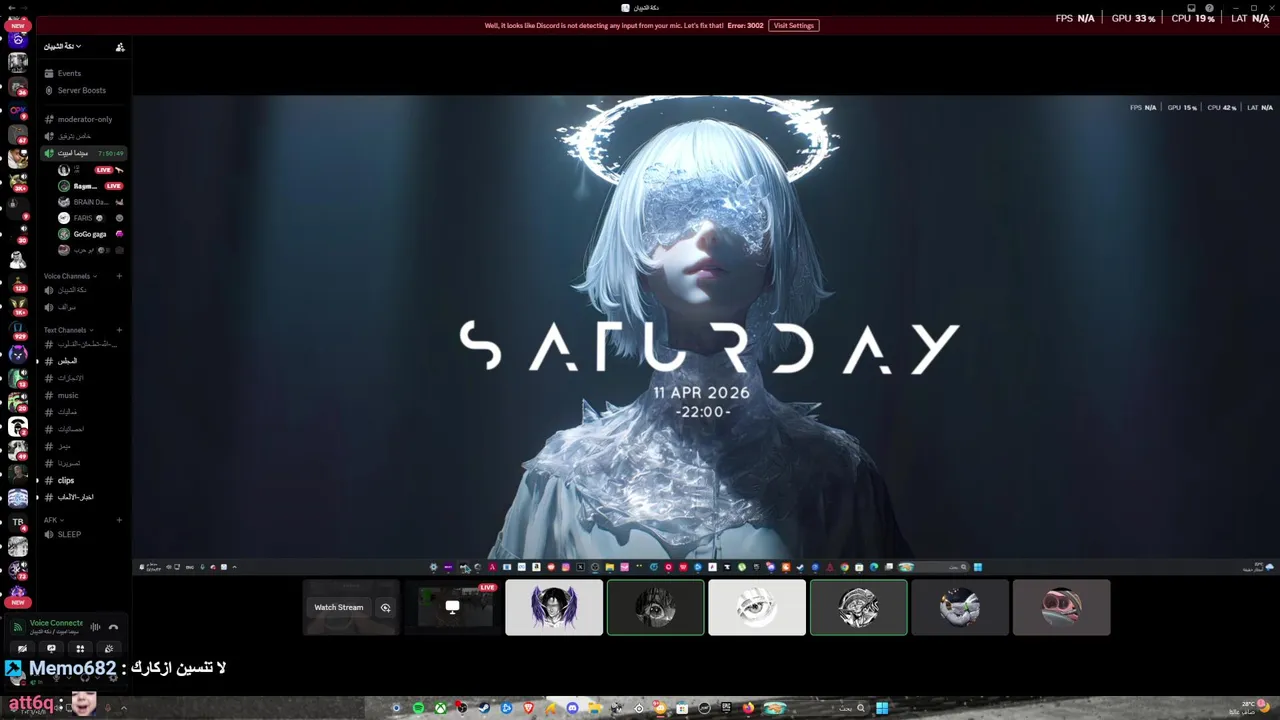Open Firefox from the Windows taskbar
Viewport: 1280px width, 720px height.
point(748,708)
